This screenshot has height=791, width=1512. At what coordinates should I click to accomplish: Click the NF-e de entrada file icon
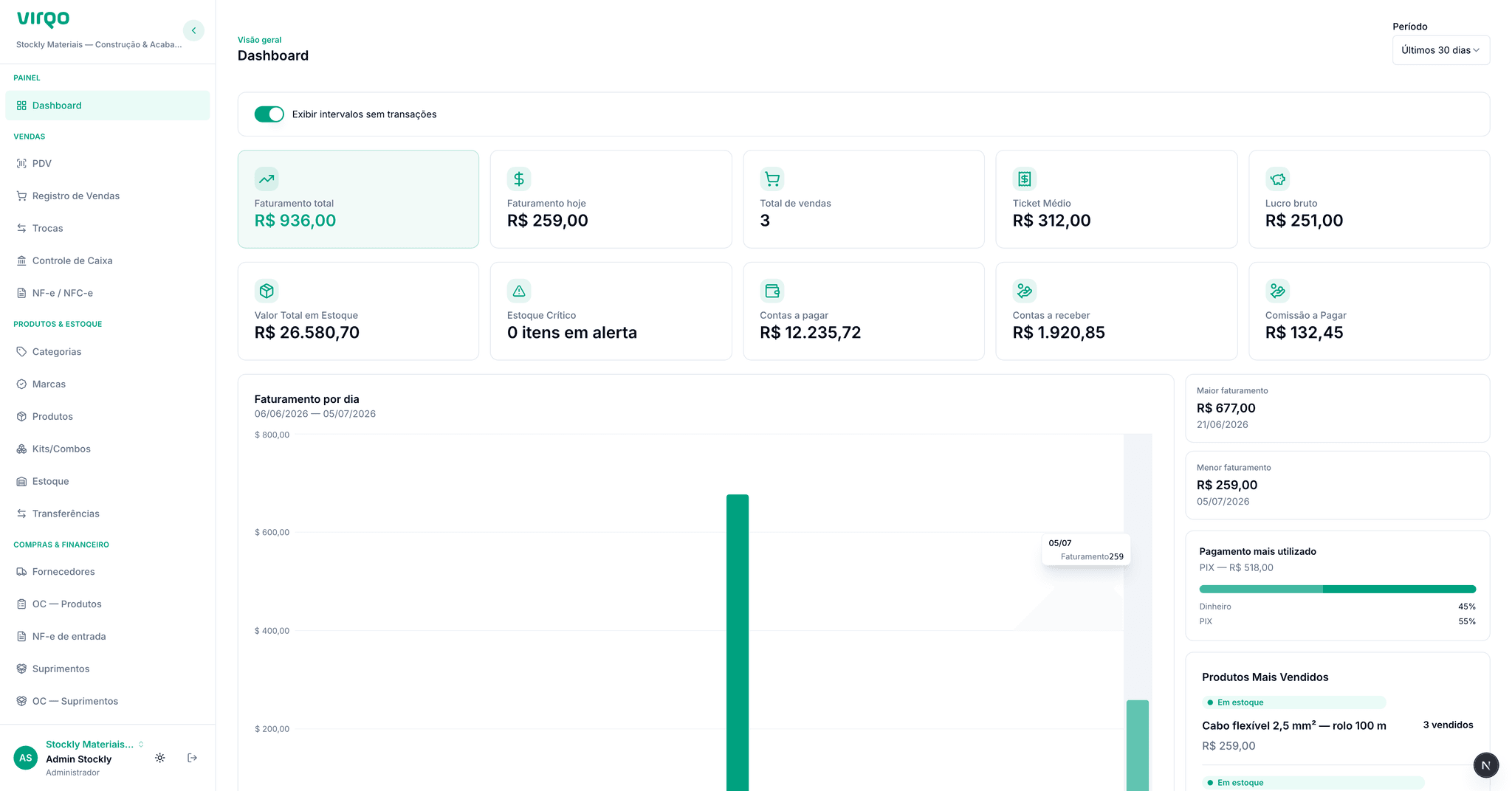(x=21, y=636)
